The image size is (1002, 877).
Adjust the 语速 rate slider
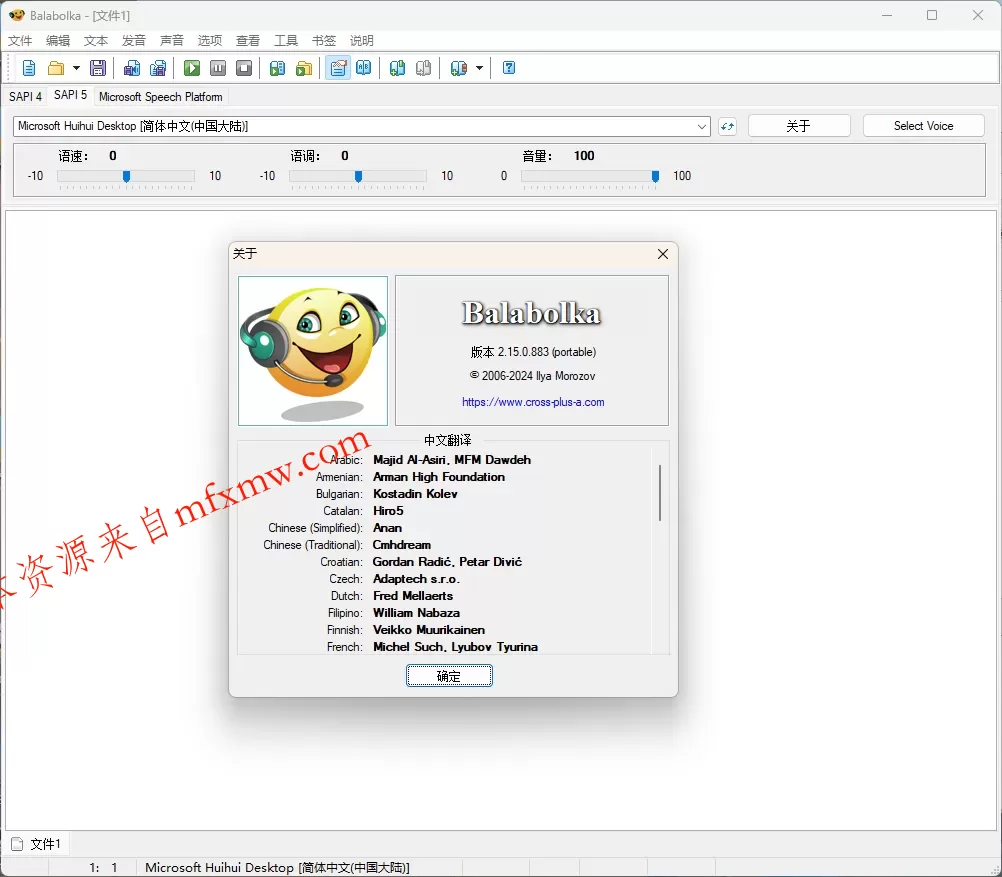click(x=126, y=176)
